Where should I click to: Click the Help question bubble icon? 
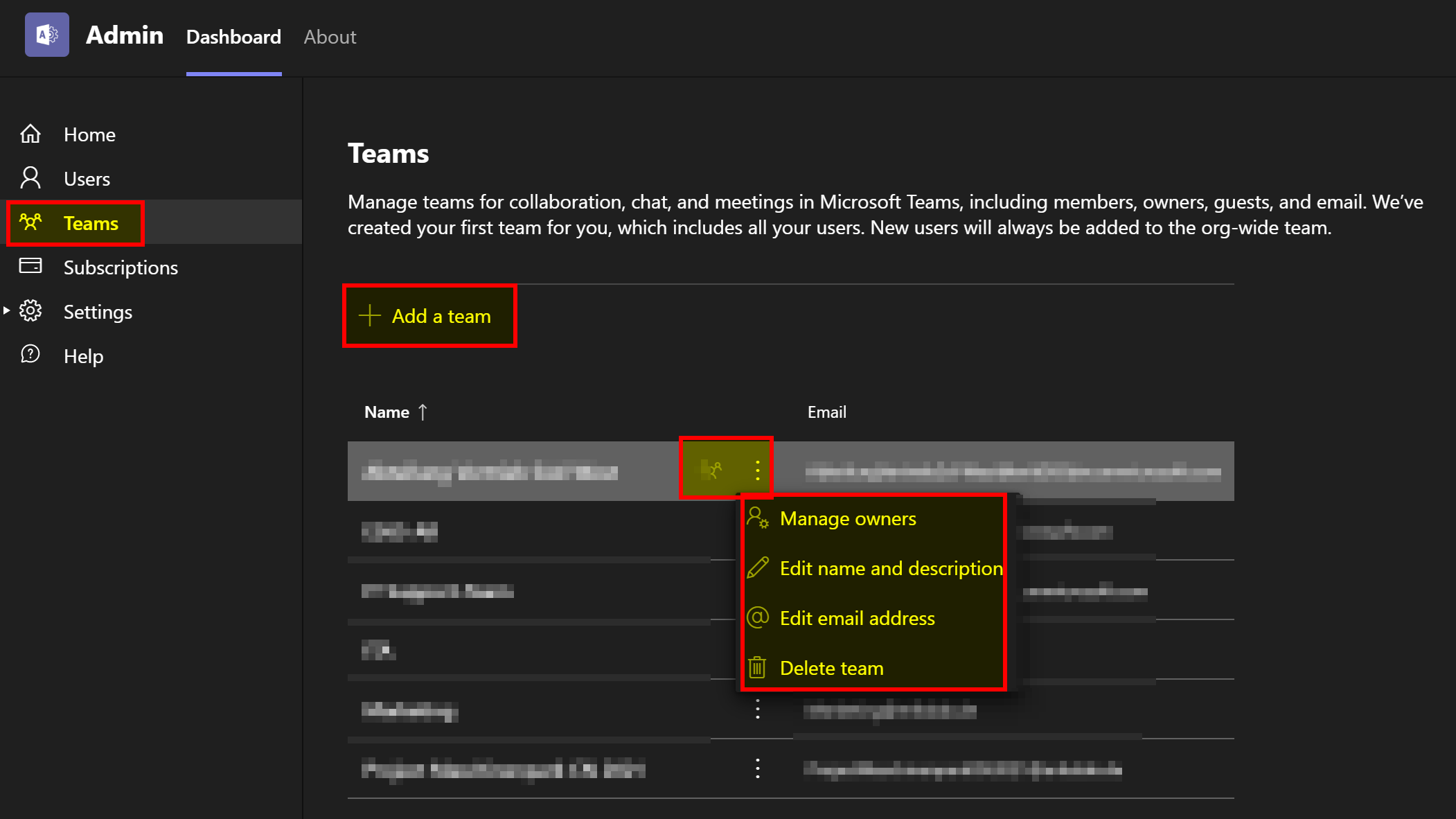30,355
